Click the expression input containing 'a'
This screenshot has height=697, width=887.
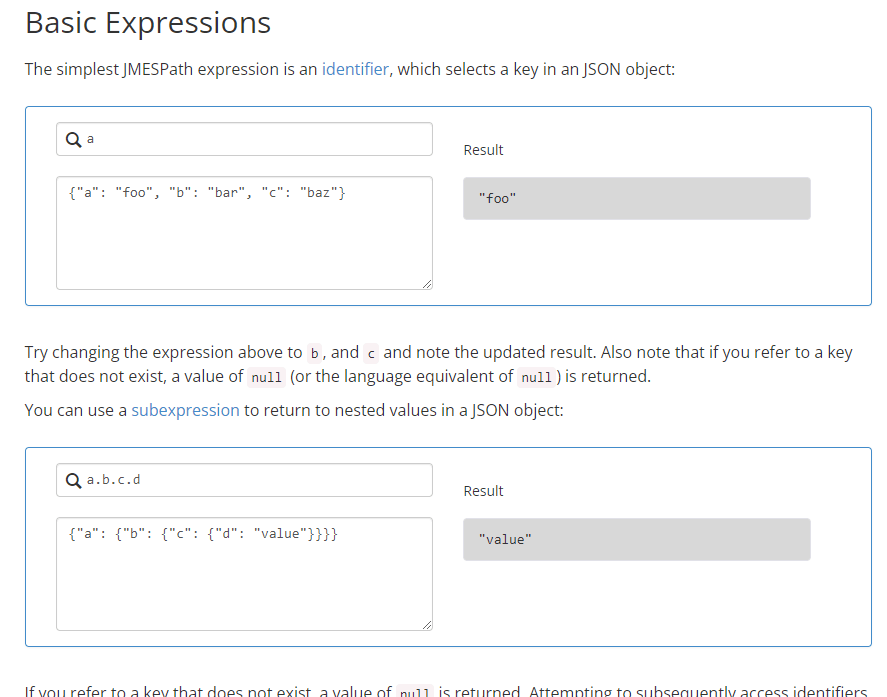point(244,139)
